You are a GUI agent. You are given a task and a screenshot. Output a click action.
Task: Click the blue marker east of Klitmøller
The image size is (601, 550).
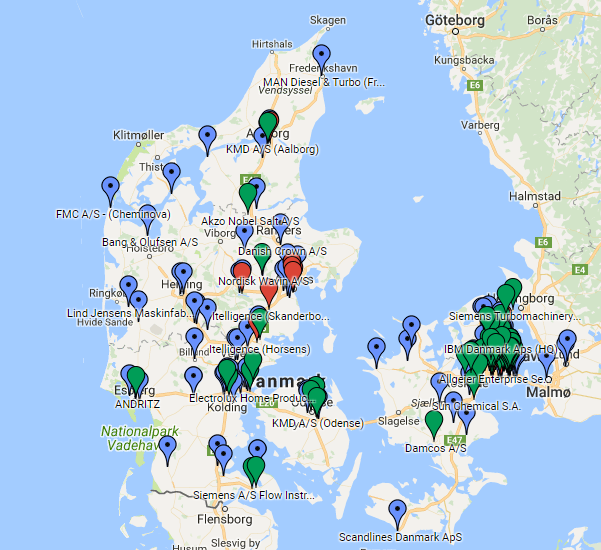(x=207, y=139)
